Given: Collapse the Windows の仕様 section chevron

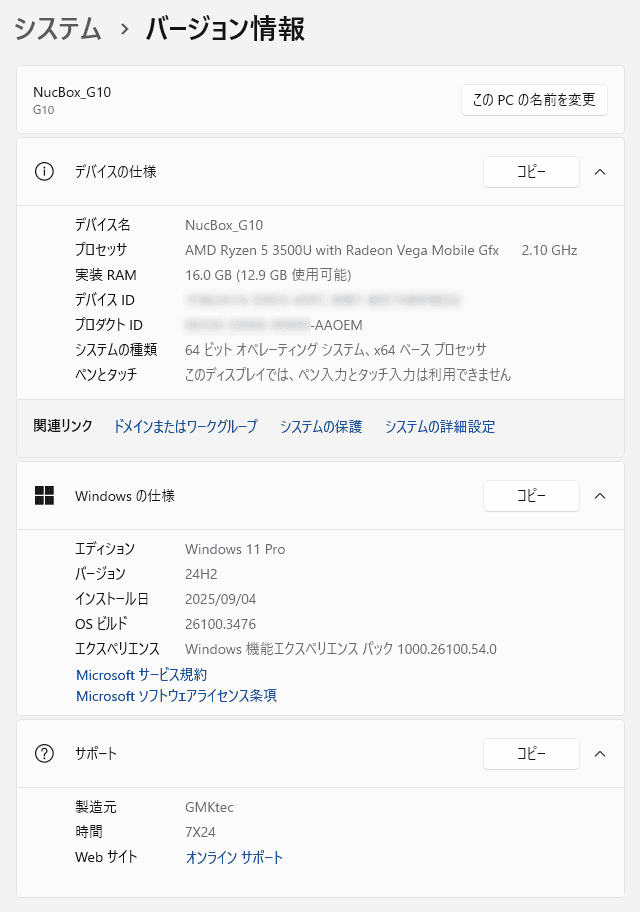Looking at the screenshot, I should [x=600, y=495].
